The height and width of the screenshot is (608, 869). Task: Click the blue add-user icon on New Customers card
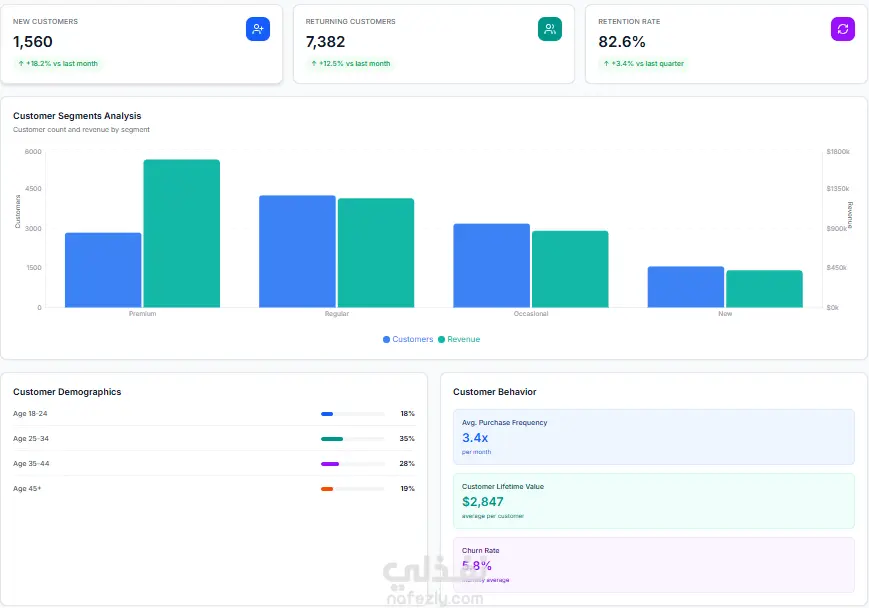[x=258, y=29]
